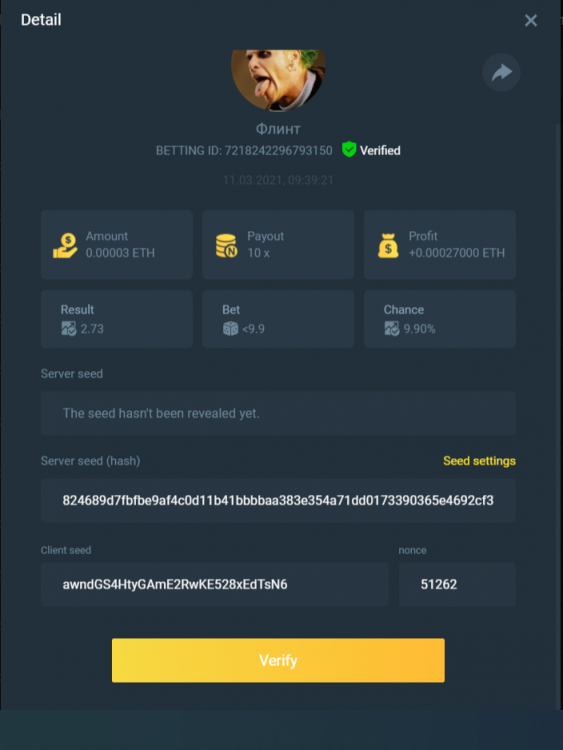Click the Chance icon beside 9.90%

[392, 329]
